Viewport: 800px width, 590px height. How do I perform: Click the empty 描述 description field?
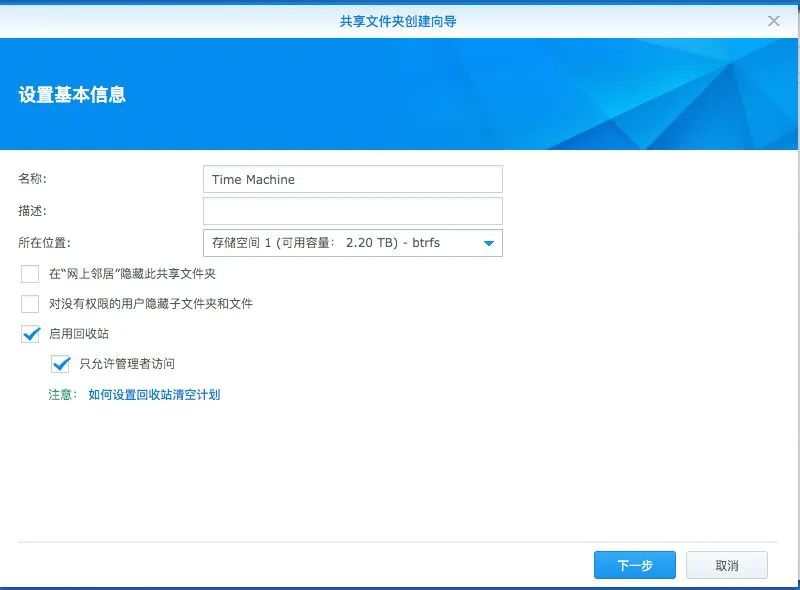350,210
